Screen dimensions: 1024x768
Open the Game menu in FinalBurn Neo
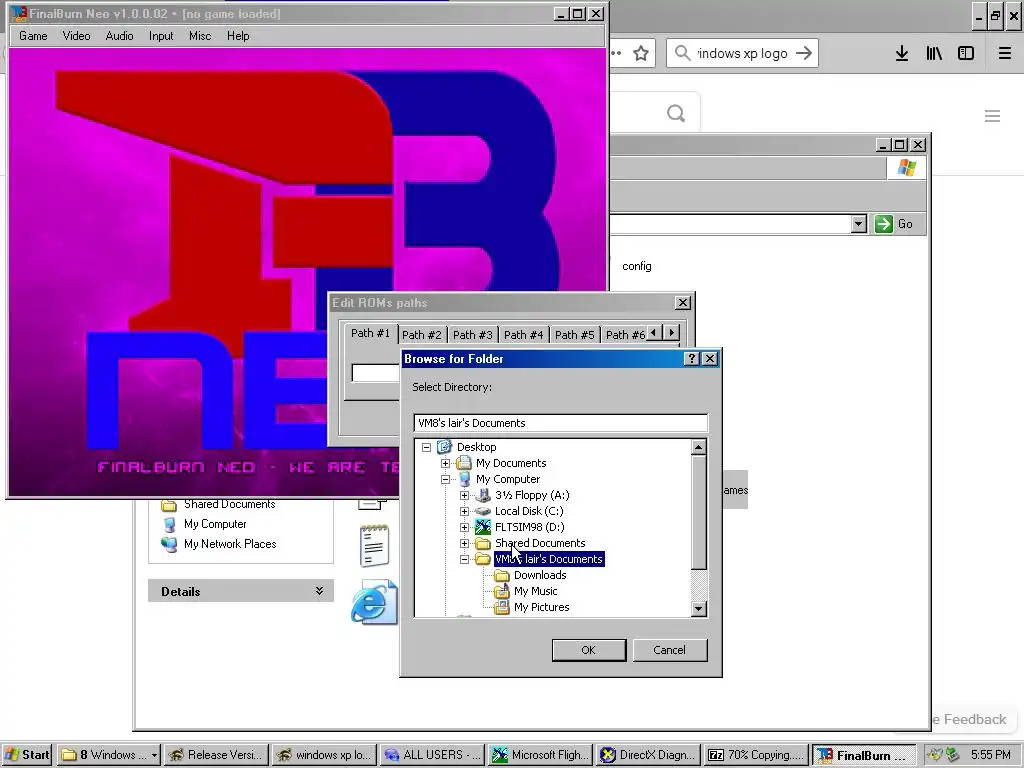[33, 36]
